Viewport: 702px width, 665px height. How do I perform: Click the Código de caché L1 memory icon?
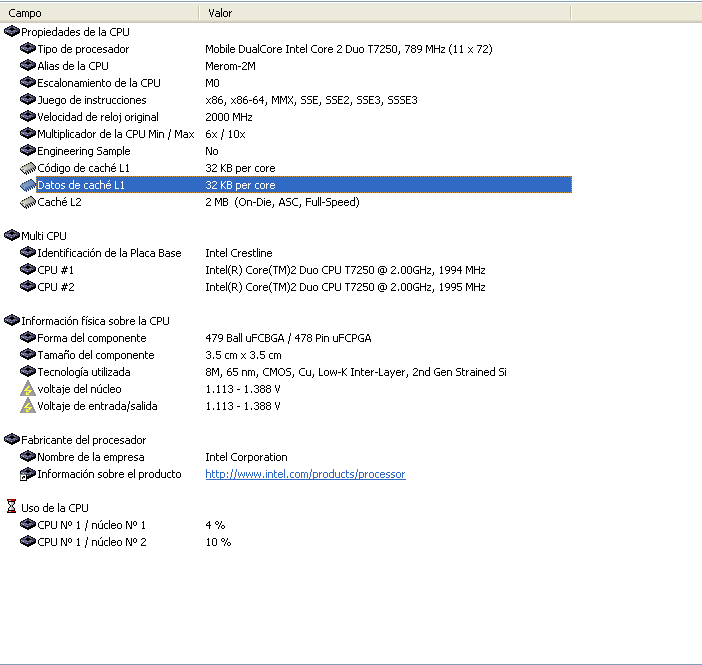28,168
